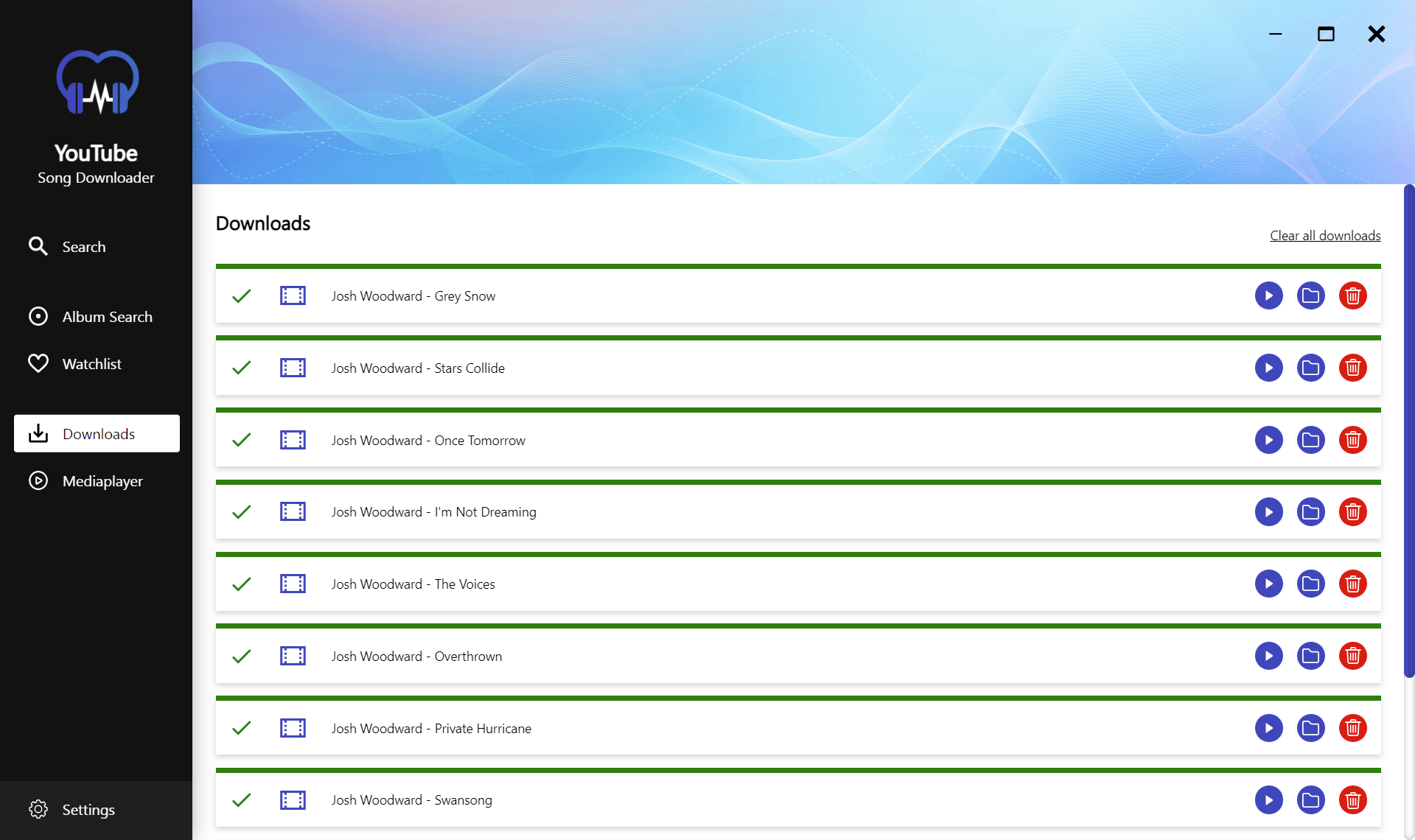Open folder for The Voices download

[x=1310, y=584]
